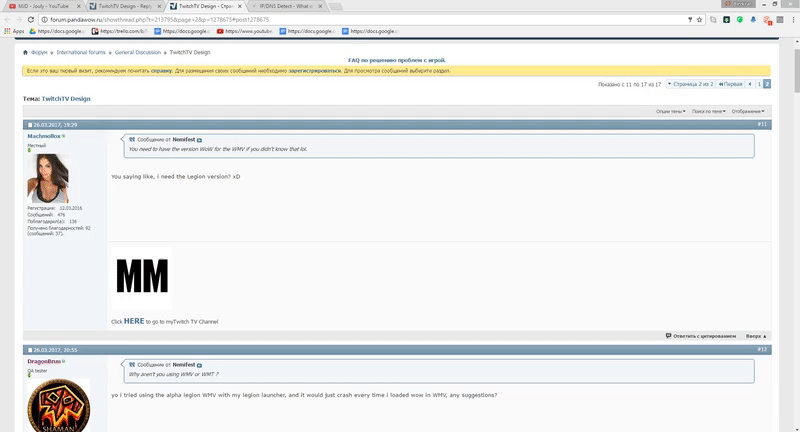Viewport: 800px width, 432px height.
Task: Click the dark green square extension icon
Action: click(x=727, y=19)
